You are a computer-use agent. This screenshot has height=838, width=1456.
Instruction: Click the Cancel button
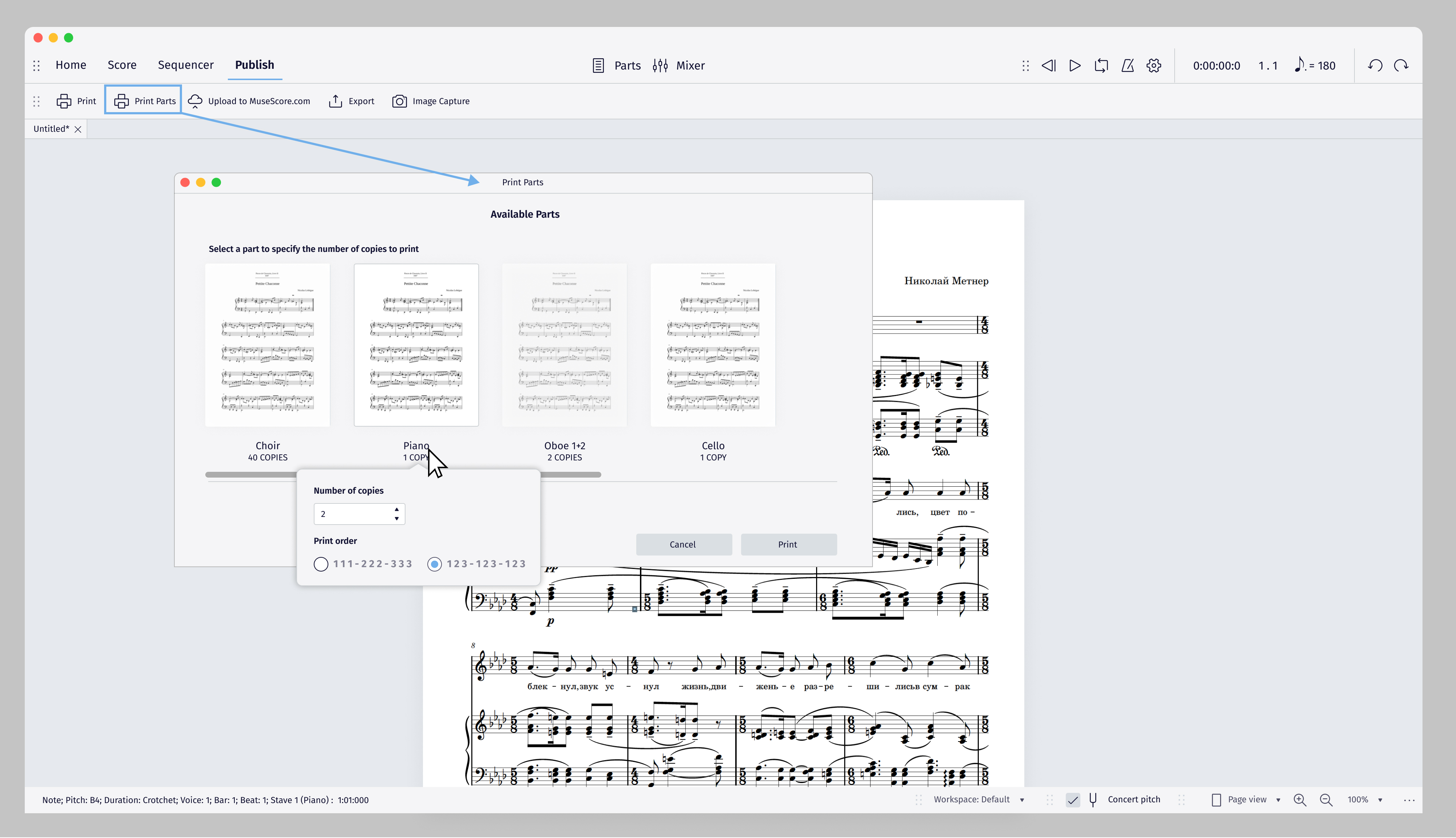(683, 544)
